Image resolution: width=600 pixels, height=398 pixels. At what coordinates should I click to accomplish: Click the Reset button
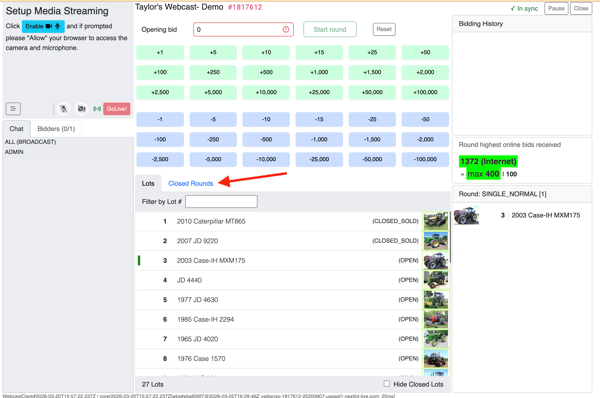point(384,29)
